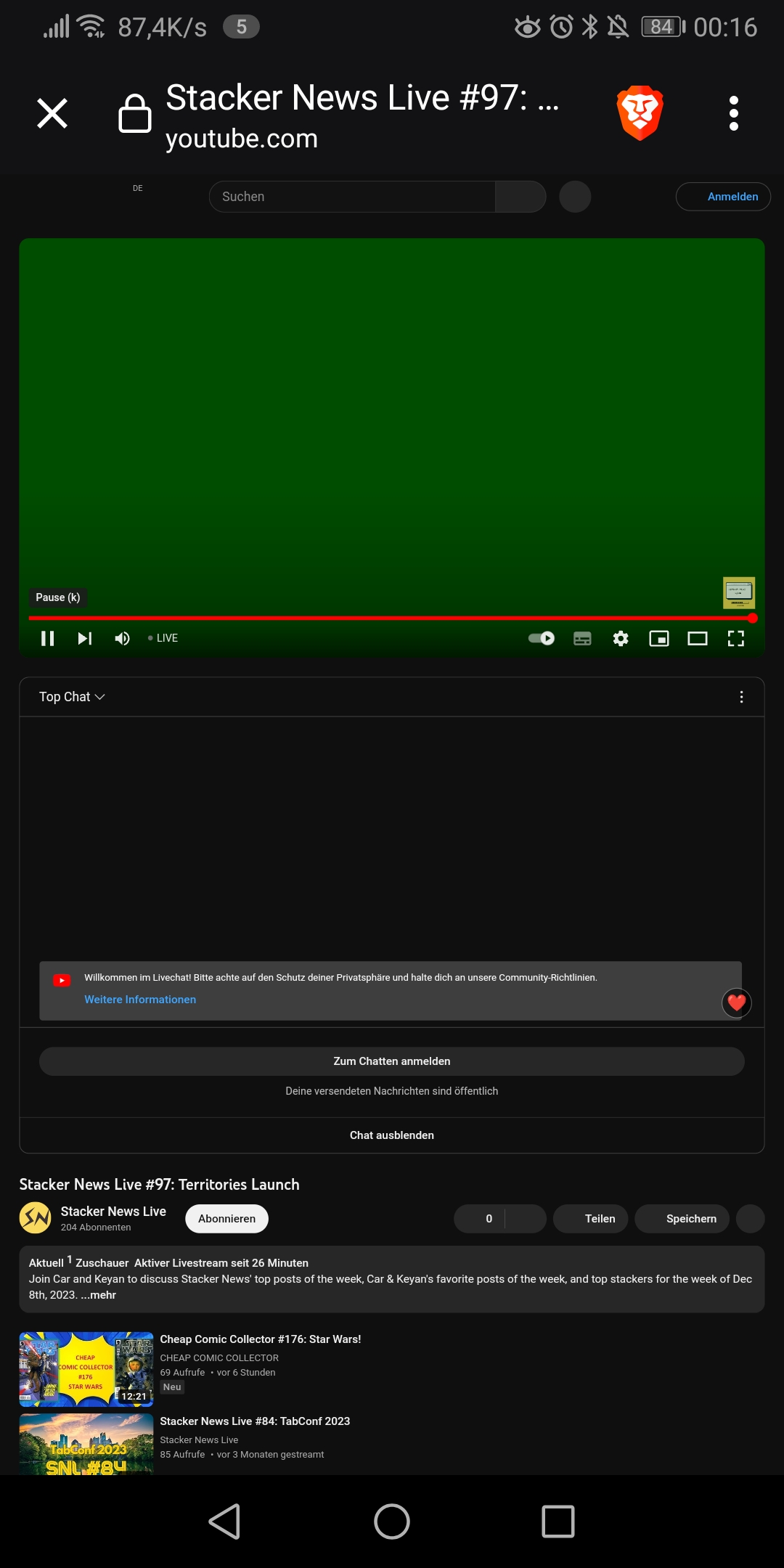
Task: Open browser three-dot menu
Action: pyautogui.click(x=734, y=113)
